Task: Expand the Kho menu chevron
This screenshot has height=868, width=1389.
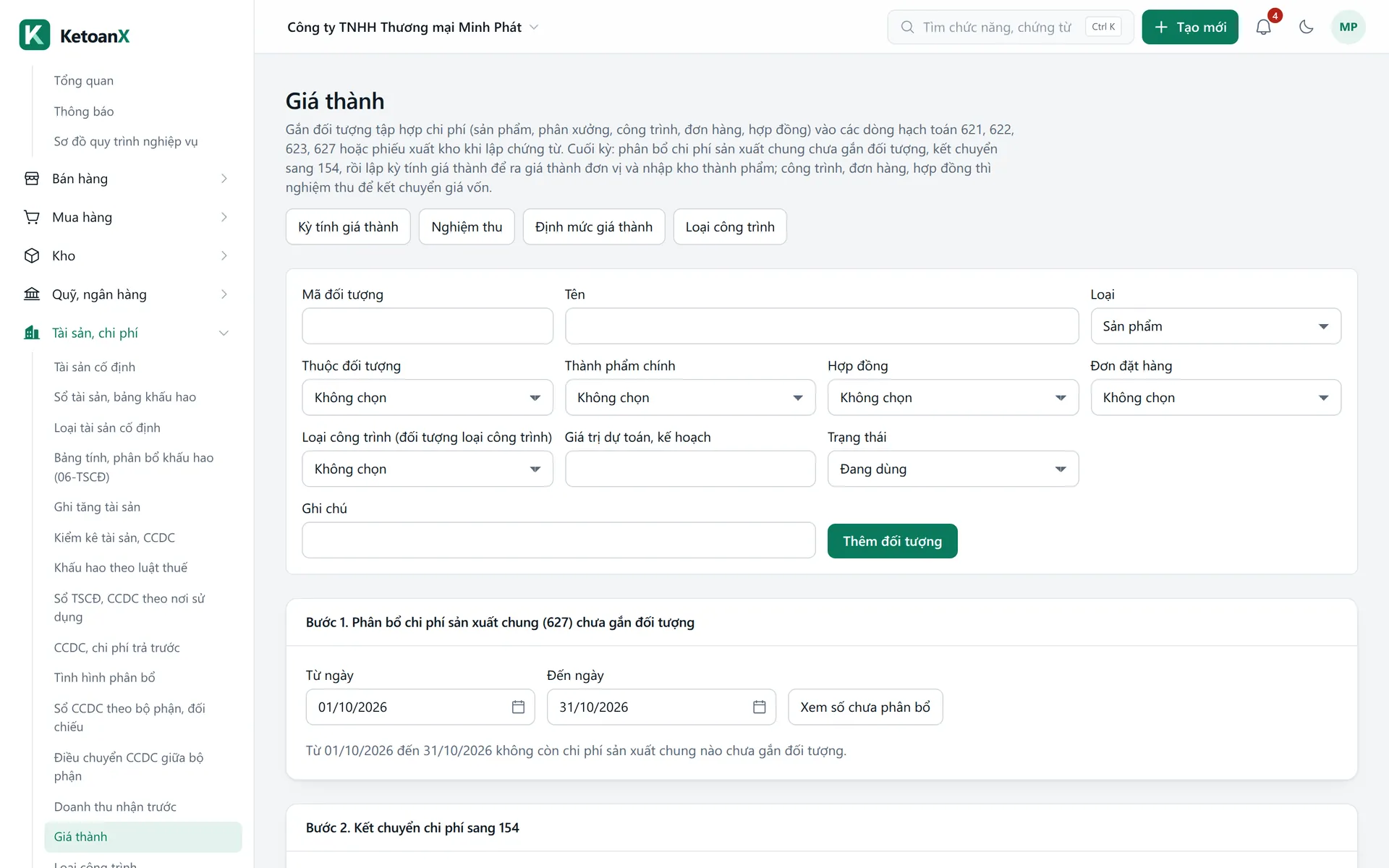Action: coord(224,256)
